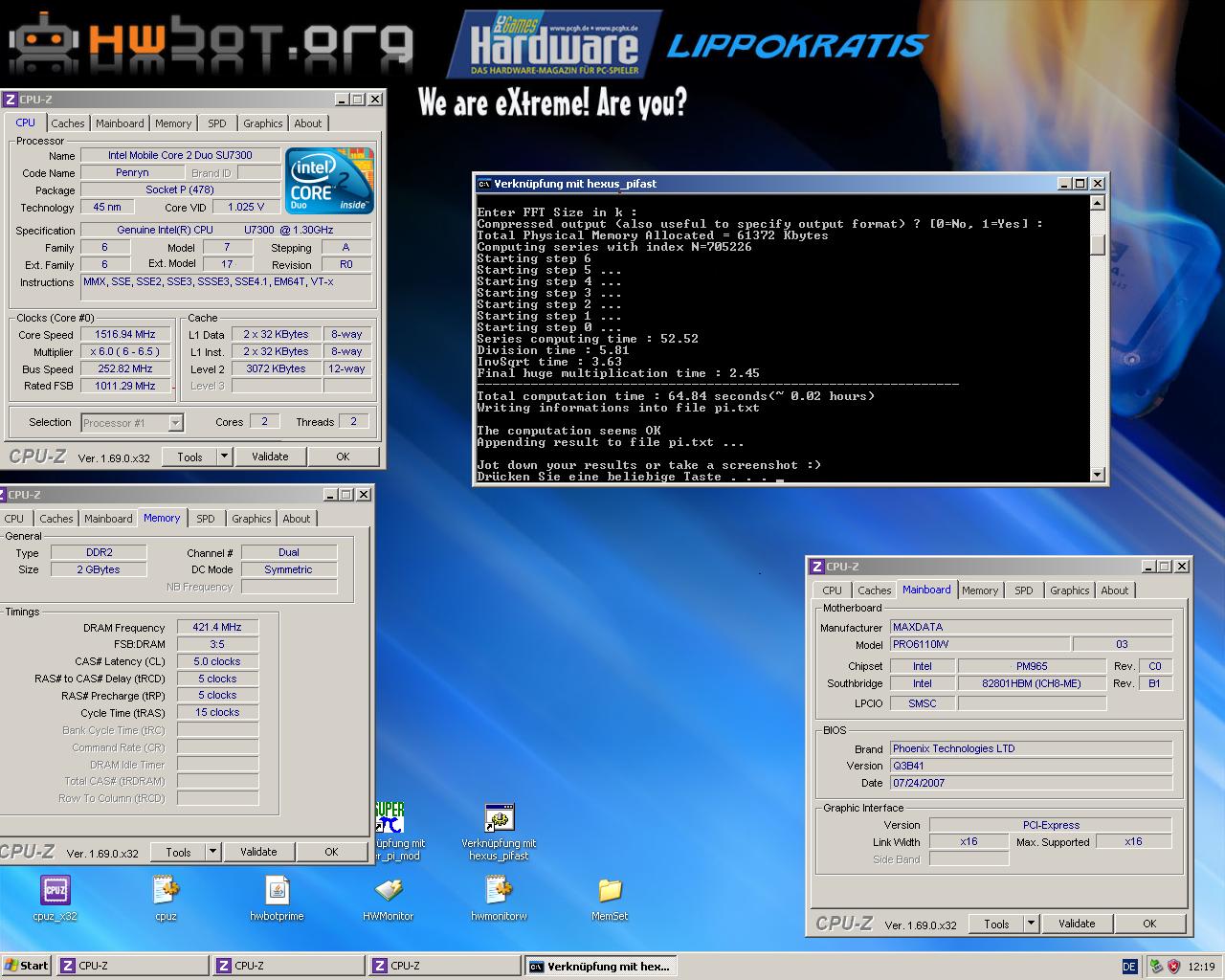The image size is (1225, 980).
Task: Expand Tools dropdown arrow in Memory window
Action: 212,852
